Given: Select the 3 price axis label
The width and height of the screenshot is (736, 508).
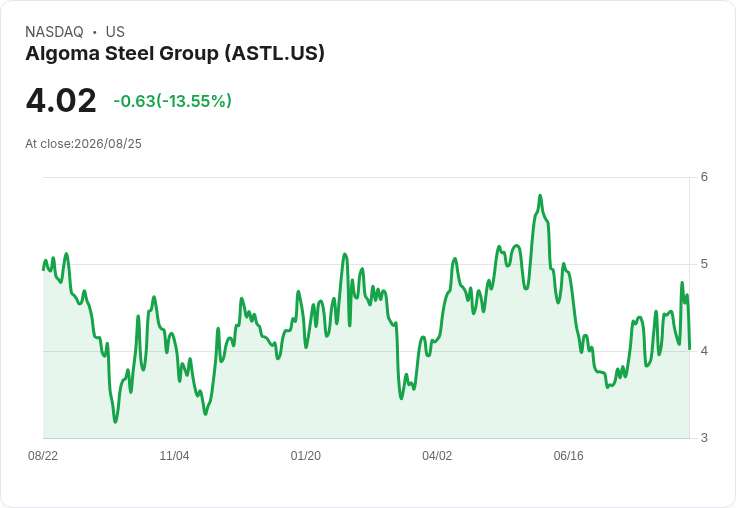Looking at the screenshot, I should click(x=704, y=438).
